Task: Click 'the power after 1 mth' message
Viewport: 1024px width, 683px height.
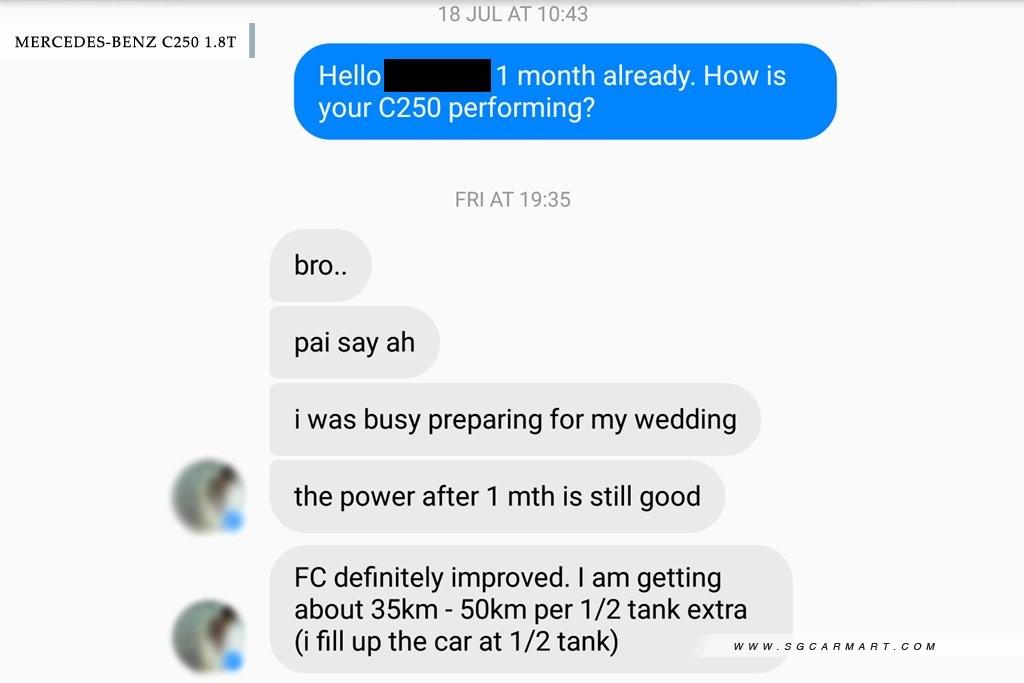Action: 497,497
